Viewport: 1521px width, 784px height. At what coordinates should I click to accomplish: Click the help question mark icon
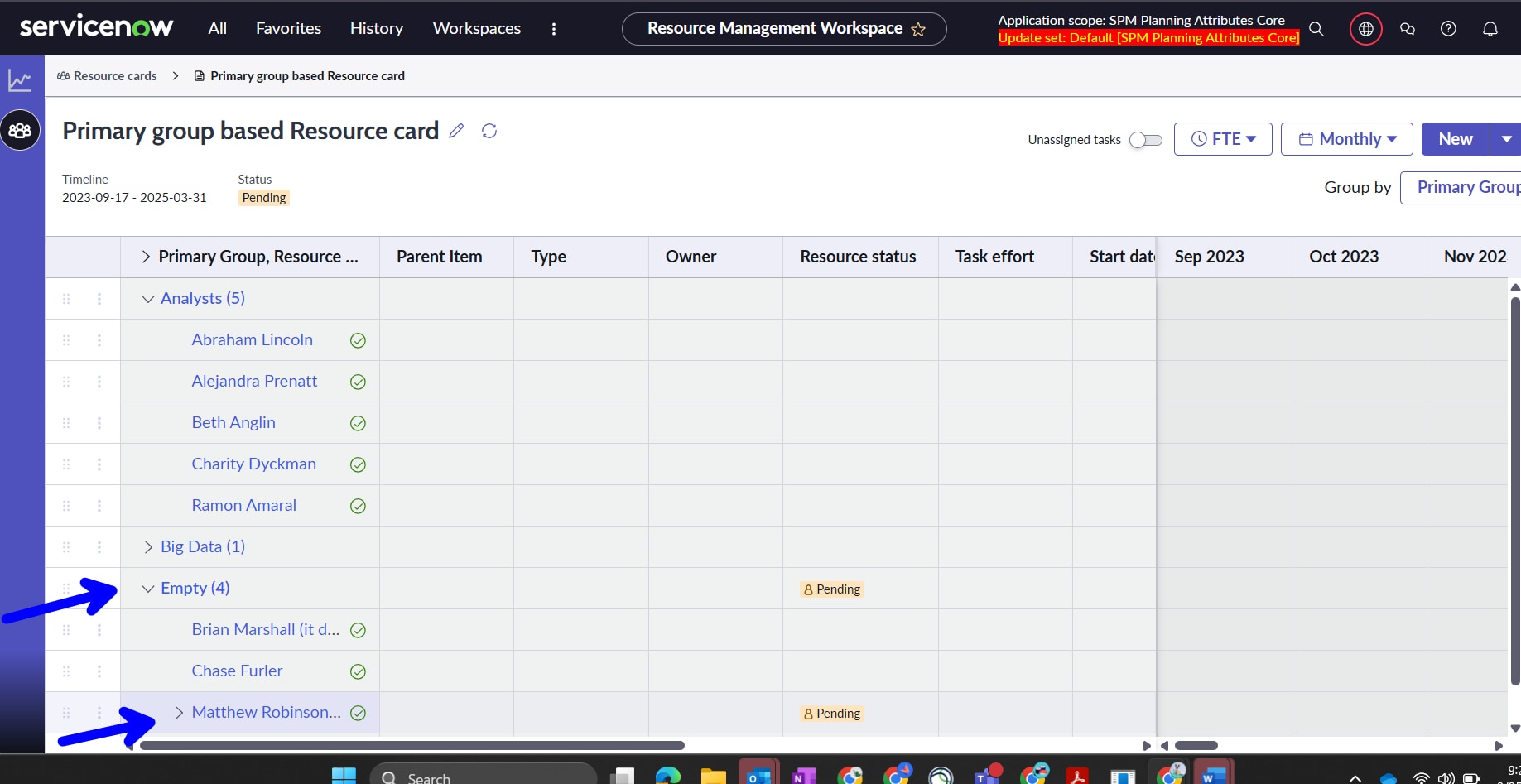(x=1448, y=29)
